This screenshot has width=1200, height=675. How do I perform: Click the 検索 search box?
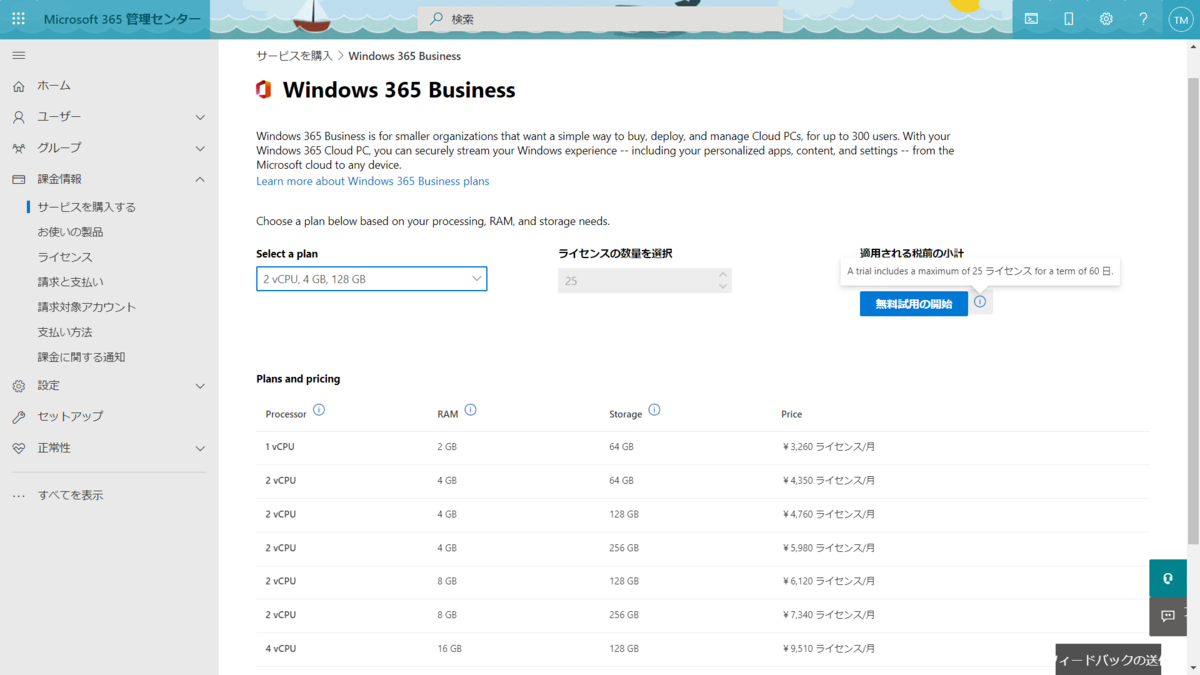(600, 19)
